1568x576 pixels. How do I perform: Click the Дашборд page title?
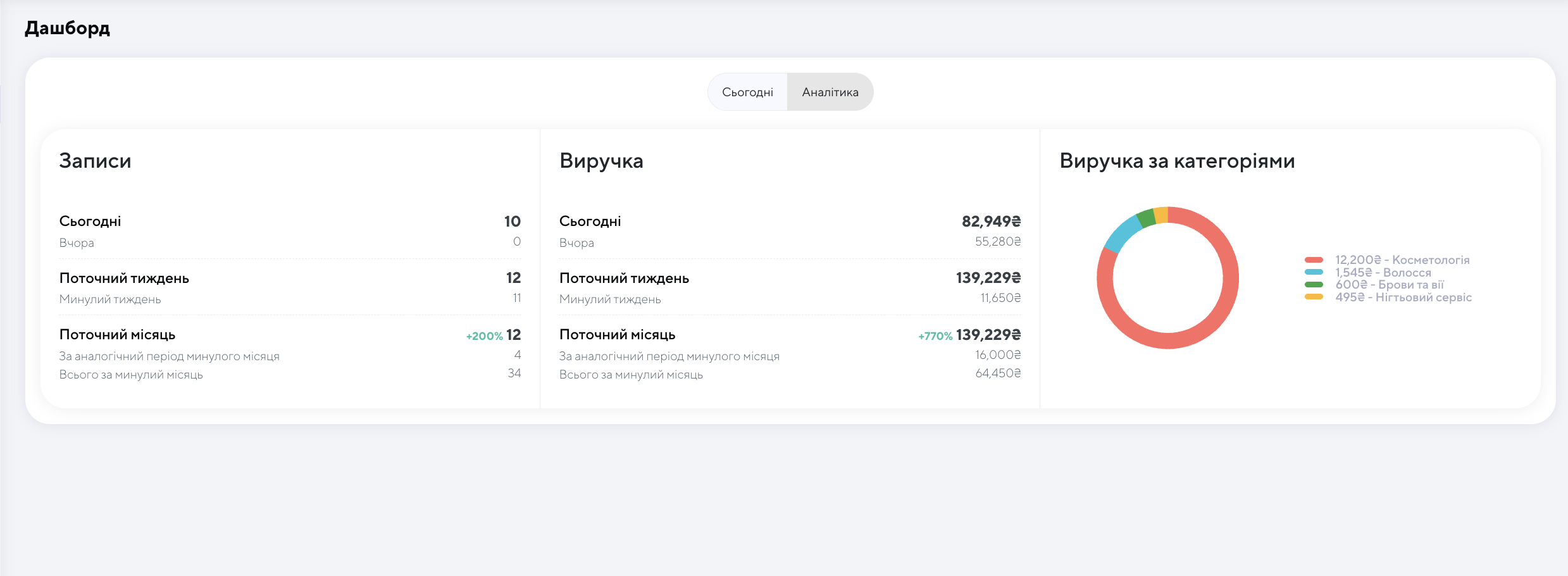pyautogui.click(x=67, y=28)
